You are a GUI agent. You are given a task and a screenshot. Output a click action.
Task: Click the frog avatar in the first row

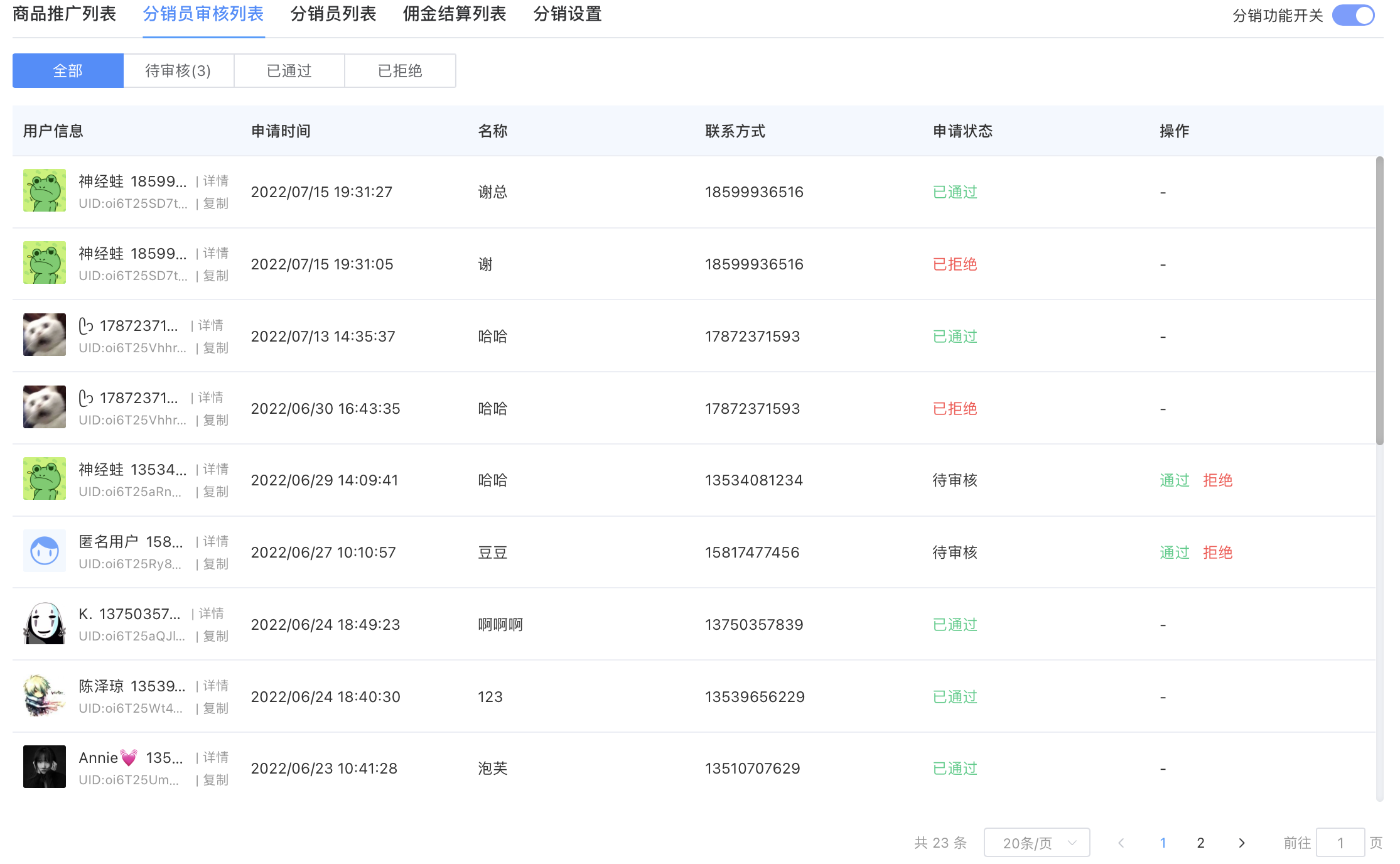45,190
